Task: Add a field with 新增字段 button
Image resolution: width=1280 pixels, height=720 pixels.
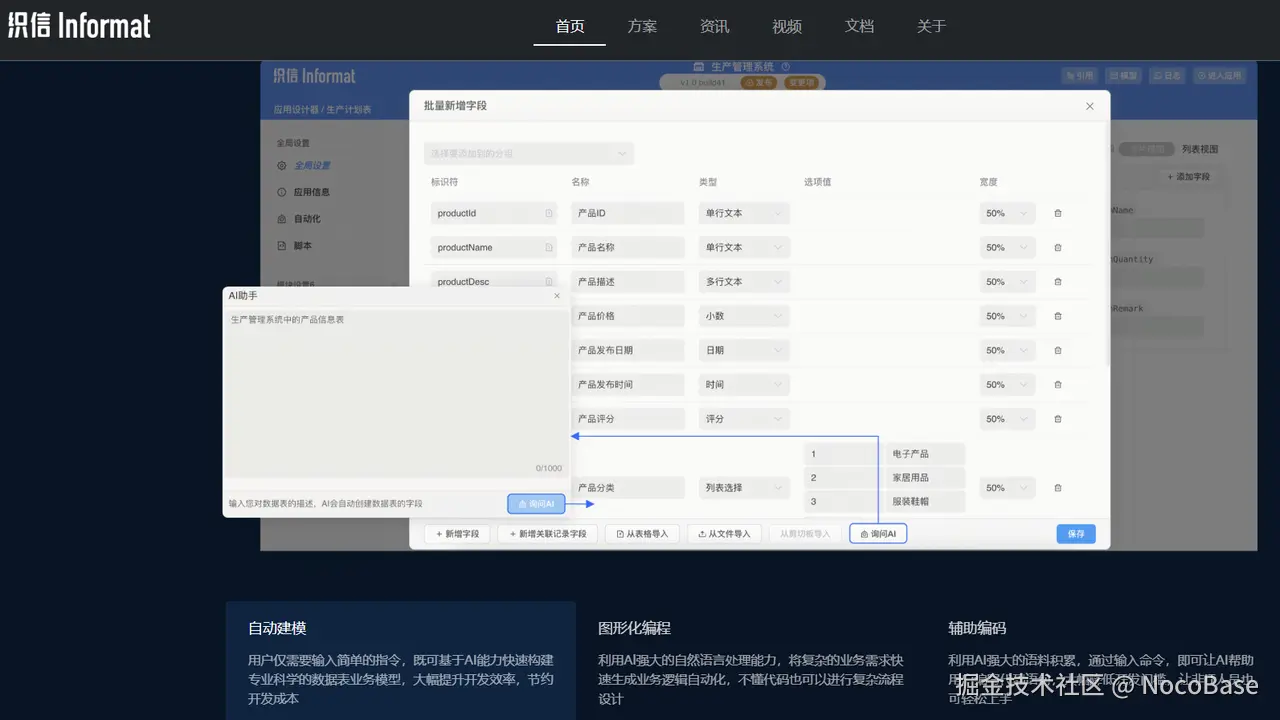Action: point(455,533)
